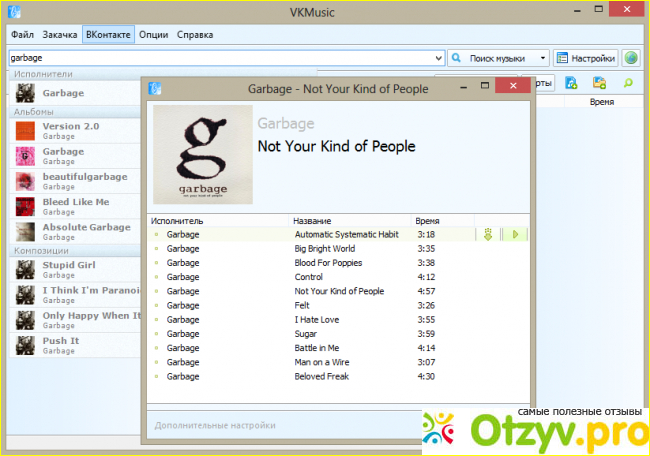Screen dimensions: 650x456
Task: Open the ВКонтакте menu
Action: (107, 34)
